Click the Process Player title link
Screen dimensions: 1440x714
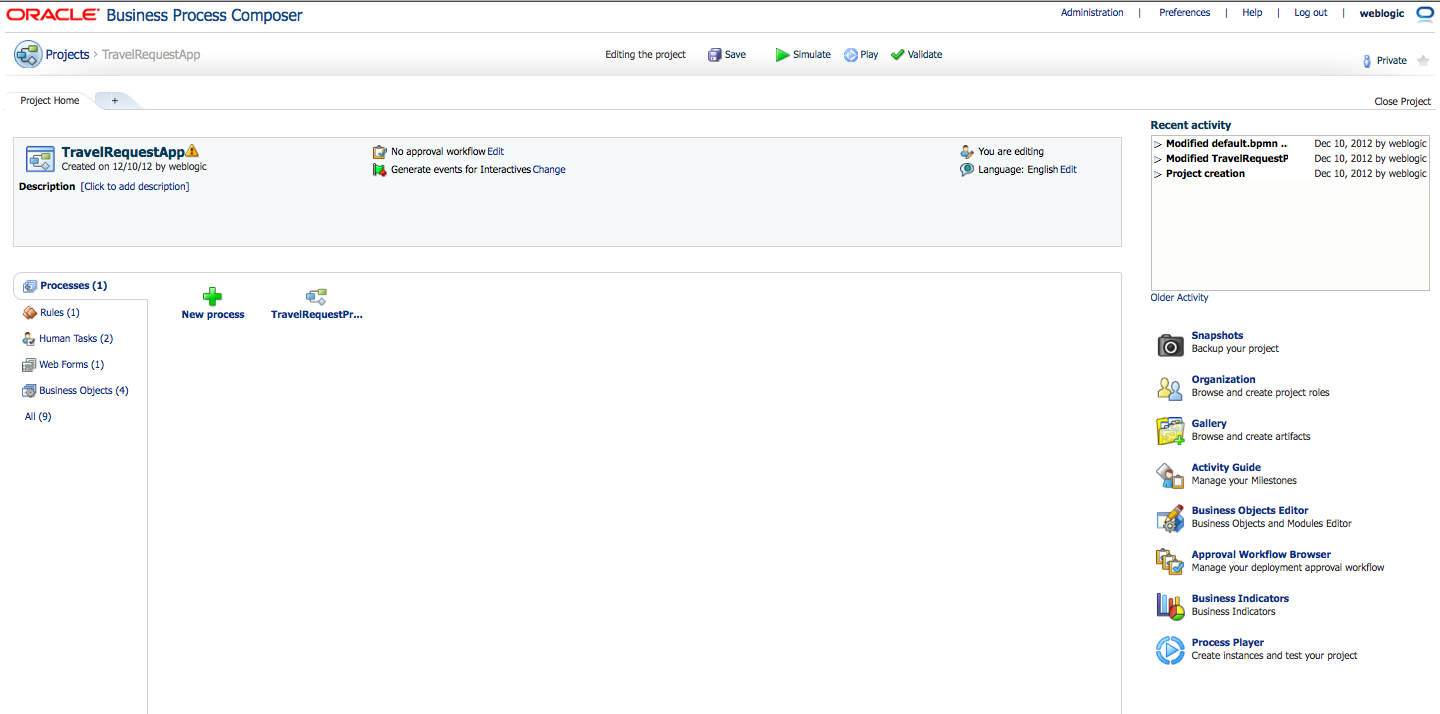1228,643
